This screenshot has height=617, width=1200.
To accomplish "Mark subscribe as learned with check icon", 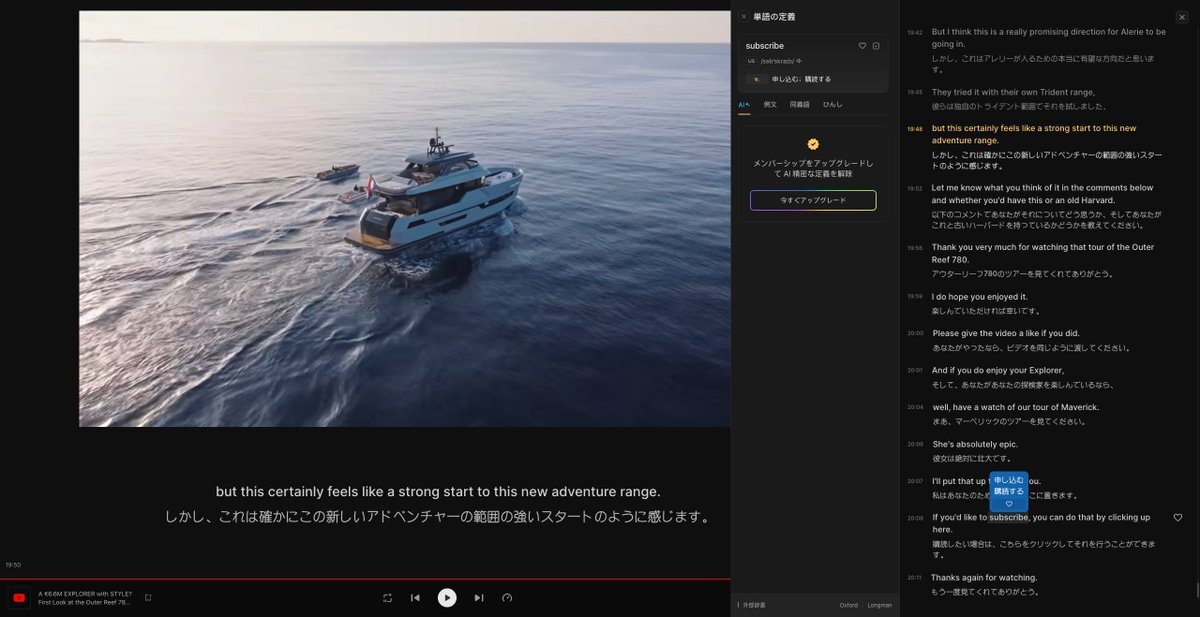I will (x=876, y=46).
